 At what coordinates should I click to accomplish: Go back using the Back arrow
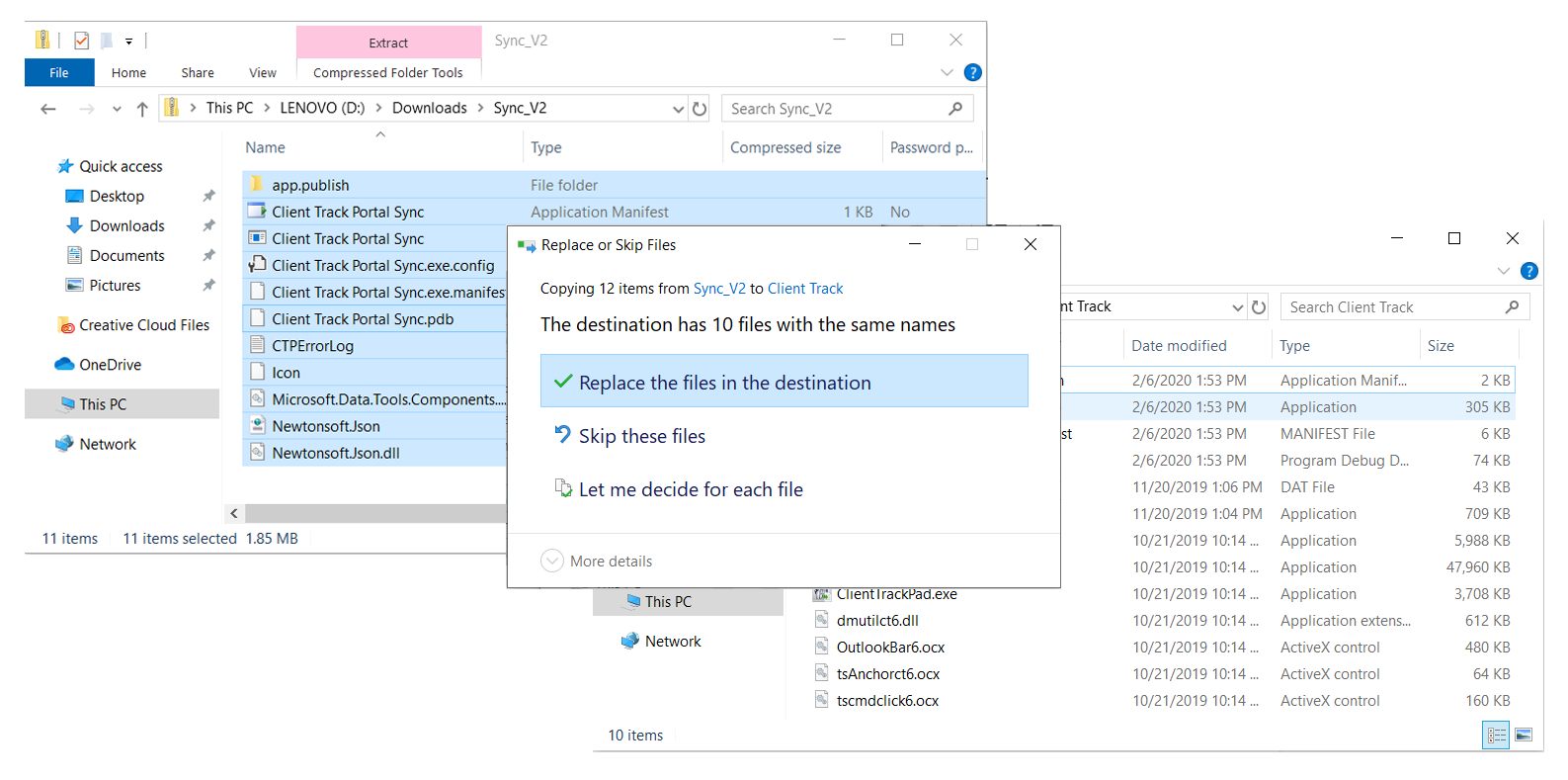point(47,109)
